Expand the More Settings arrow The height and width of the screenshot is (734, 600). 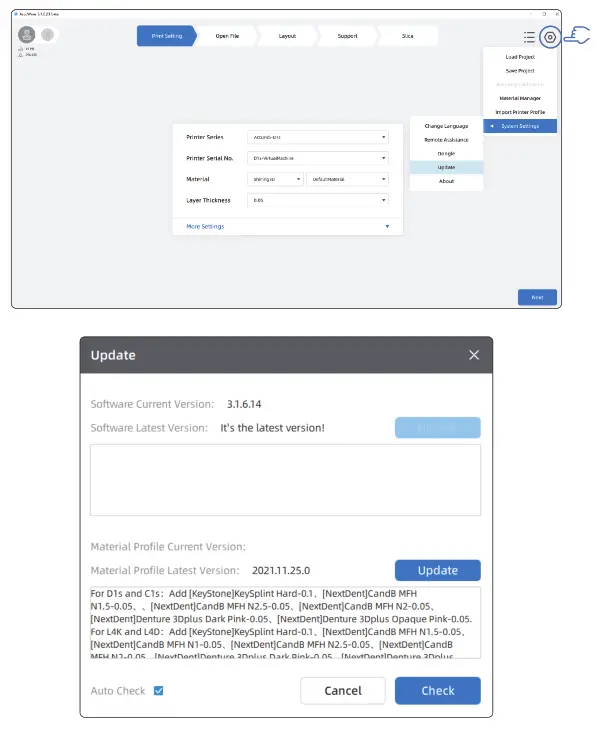(x=387, y=227)
